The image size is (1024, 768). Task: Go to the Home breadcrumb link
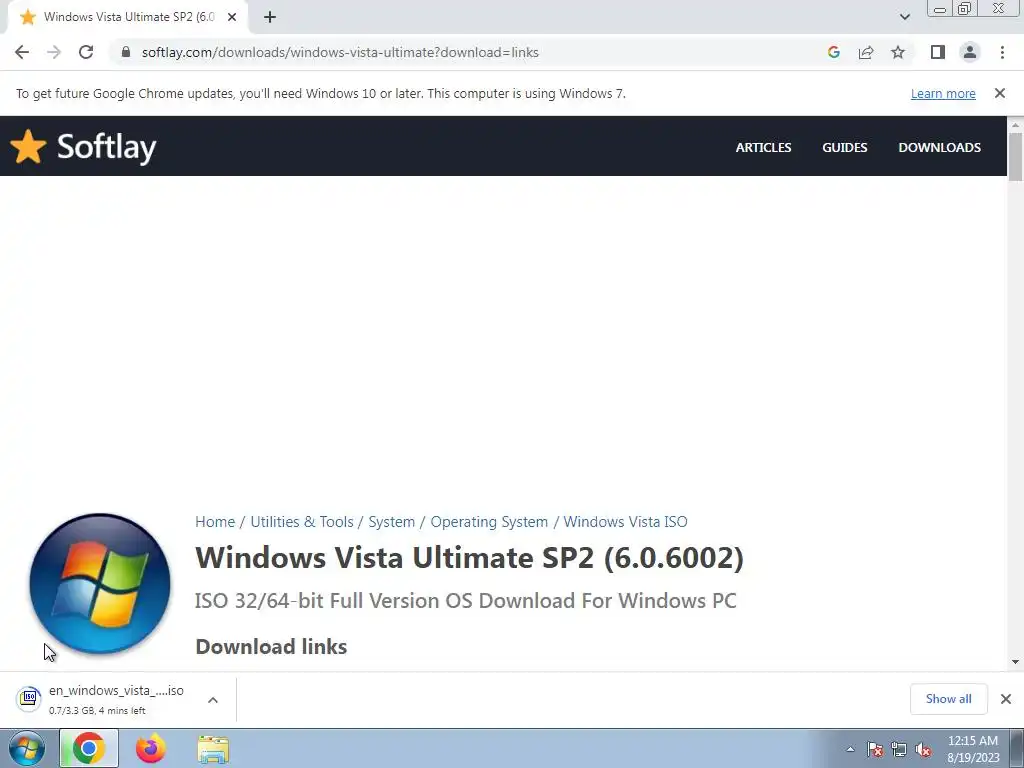pos(215,522)
